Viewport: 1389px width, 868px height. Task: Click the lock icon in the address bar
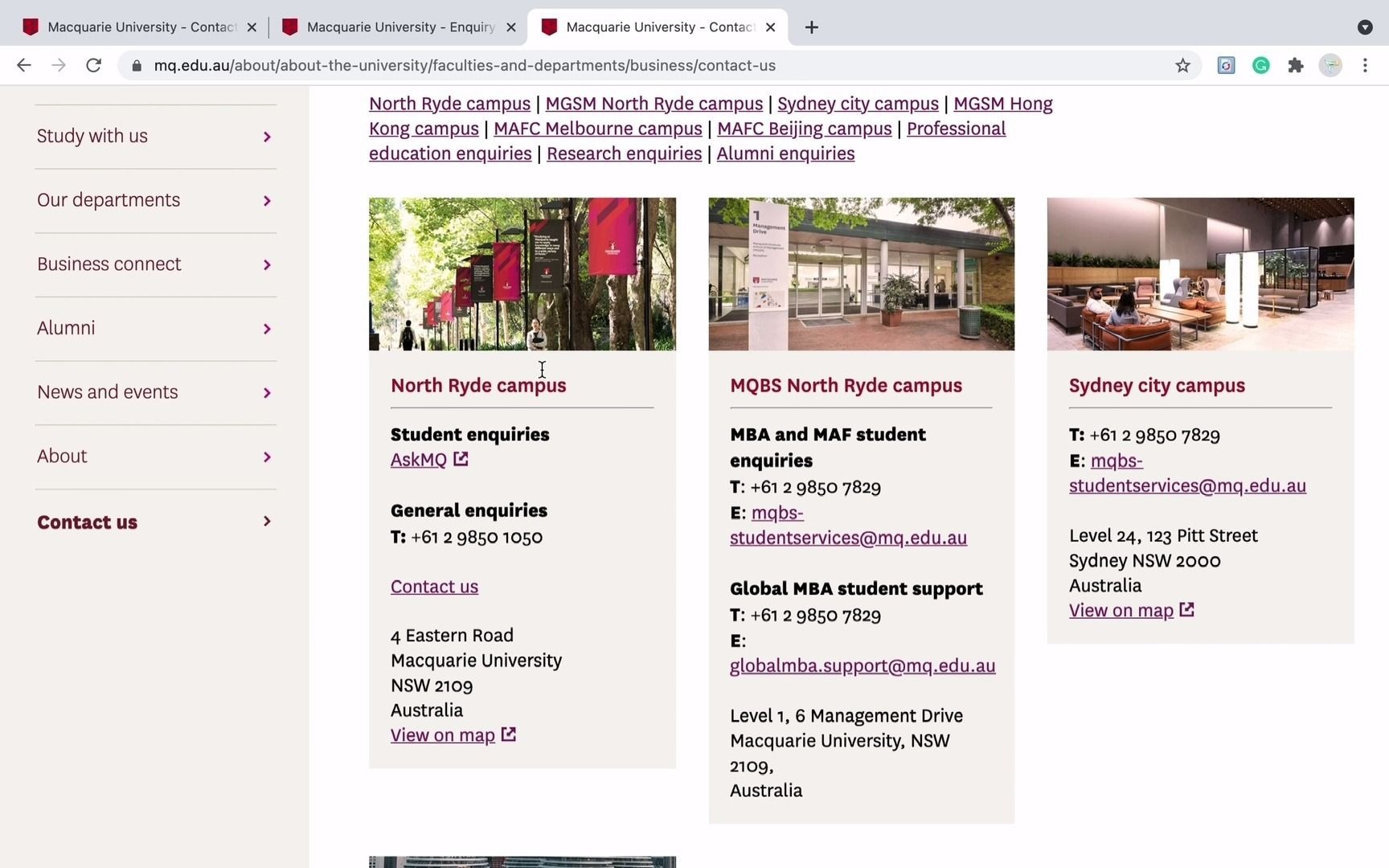pyautogui.click(x=137, y=65)
